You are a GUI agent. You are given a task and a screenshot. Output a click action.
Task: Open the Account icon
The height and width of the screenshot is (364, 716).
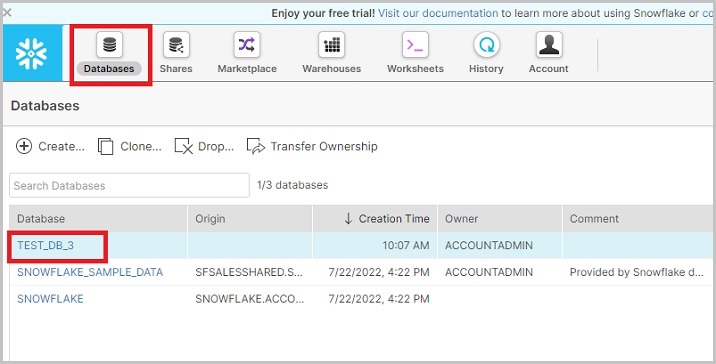click(549, 45)
